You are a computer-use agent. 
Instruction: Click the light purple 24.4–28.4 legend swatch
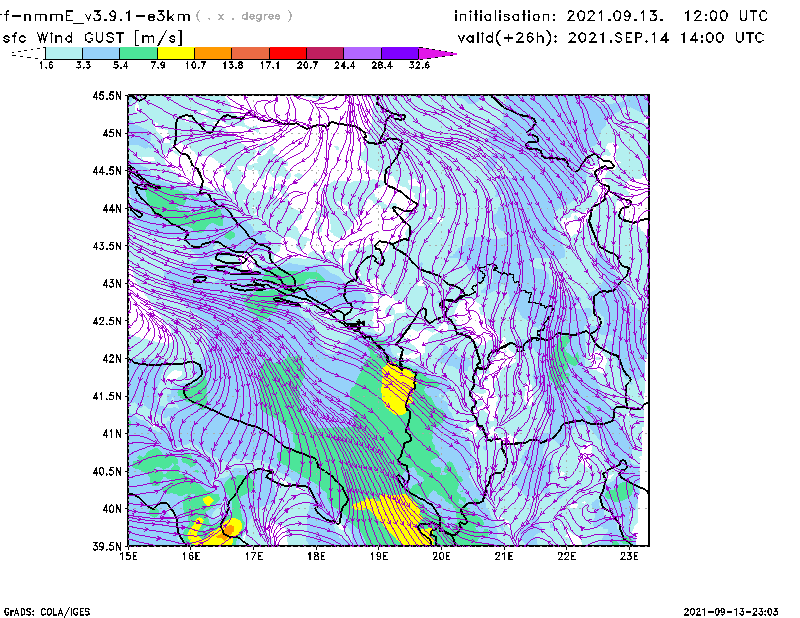[362, 53]
